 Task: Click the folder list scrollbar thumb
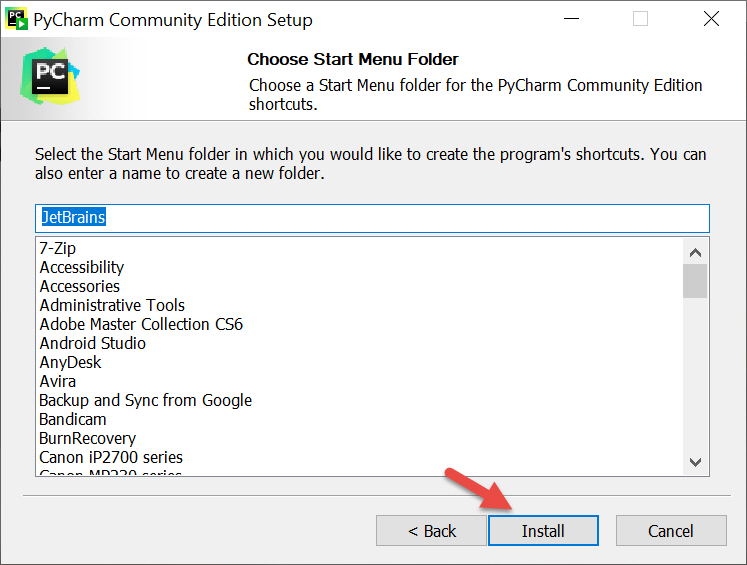coord(695,281)
